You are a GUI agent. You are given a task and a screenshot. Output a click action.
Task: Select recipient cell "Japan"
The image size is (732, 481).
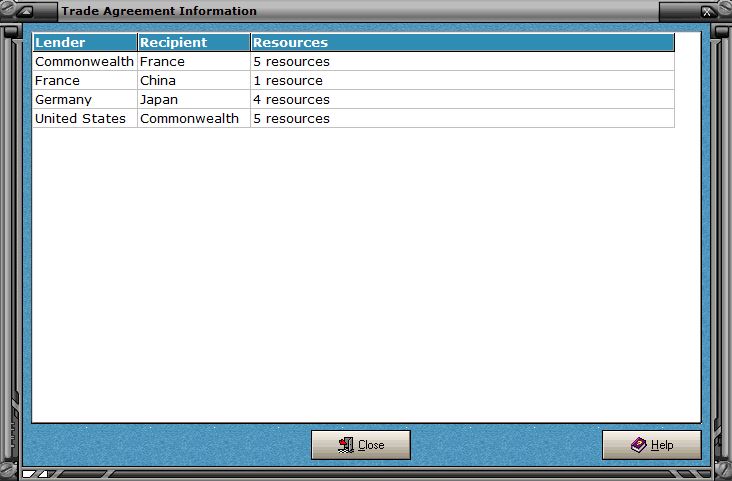tap(194, 99)
